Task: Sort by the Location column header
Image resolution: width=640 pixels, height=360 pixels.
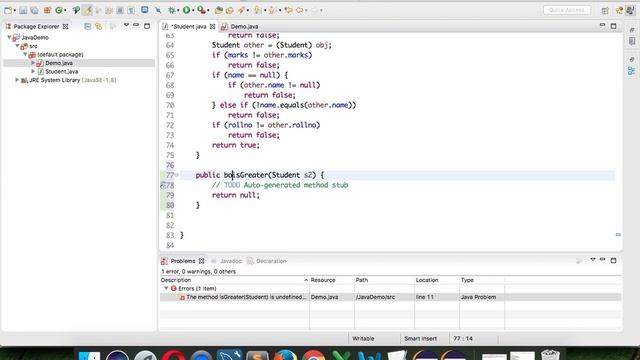Action: pos(437,280)
